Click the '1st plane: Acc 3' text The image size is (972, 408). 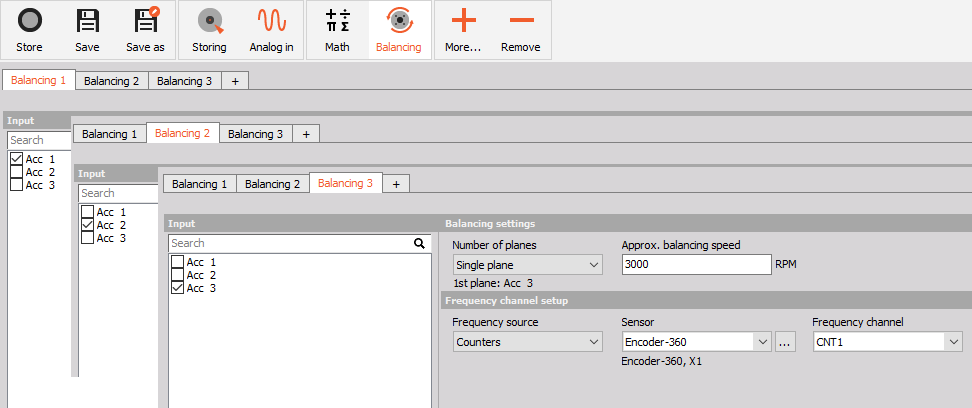[x=493, y=283]
